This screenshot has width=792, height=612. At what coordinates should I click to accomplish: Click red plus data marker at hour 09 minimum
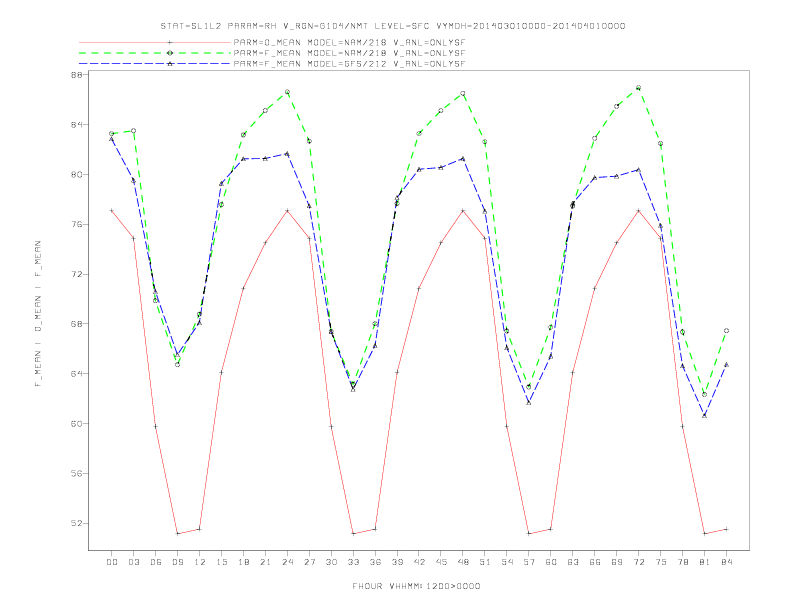(x=177, y=533)
